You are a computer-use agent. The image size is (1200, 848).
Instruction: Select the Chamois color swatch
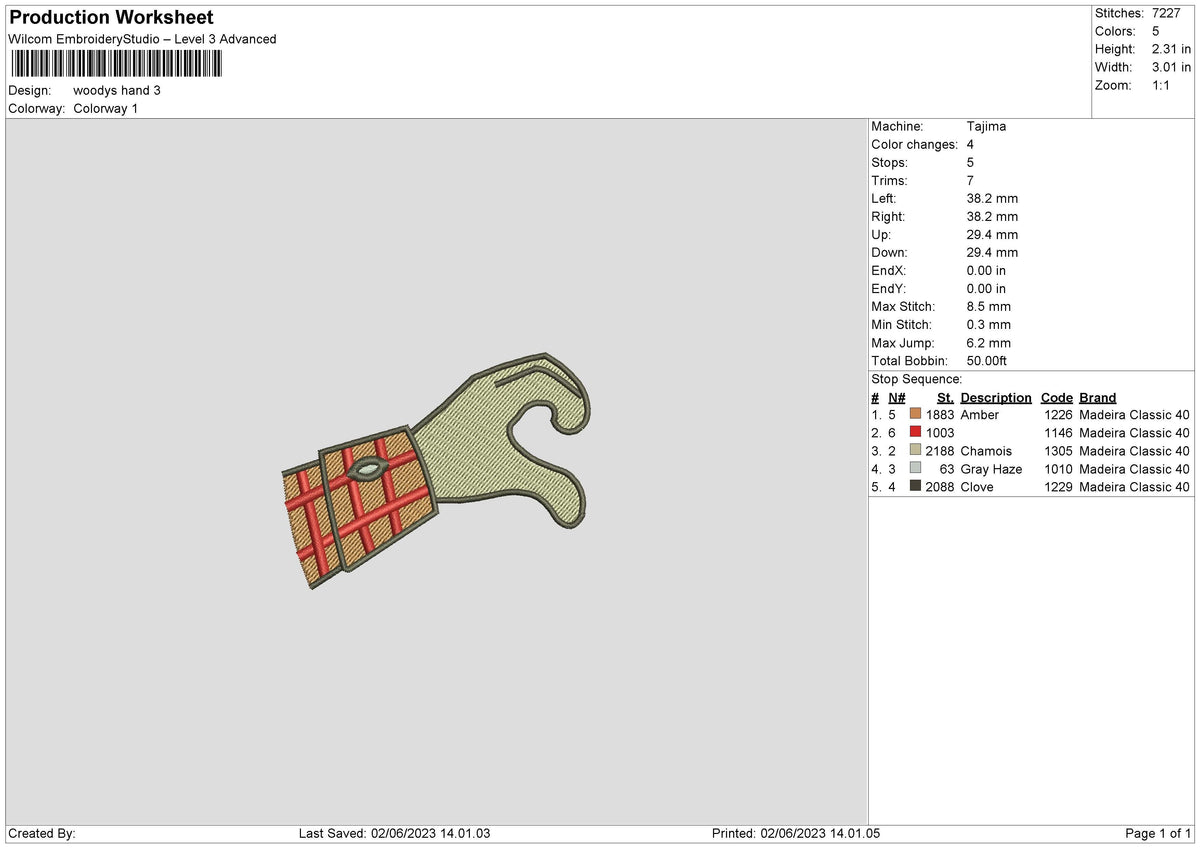pos(916,450)
